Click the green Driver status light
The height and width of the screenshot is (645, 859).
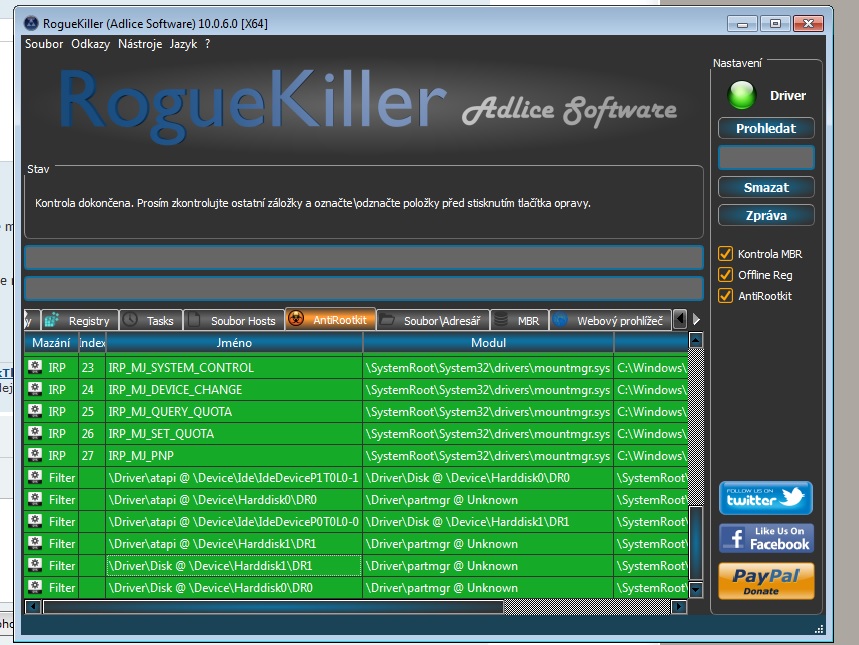point(741,95)
